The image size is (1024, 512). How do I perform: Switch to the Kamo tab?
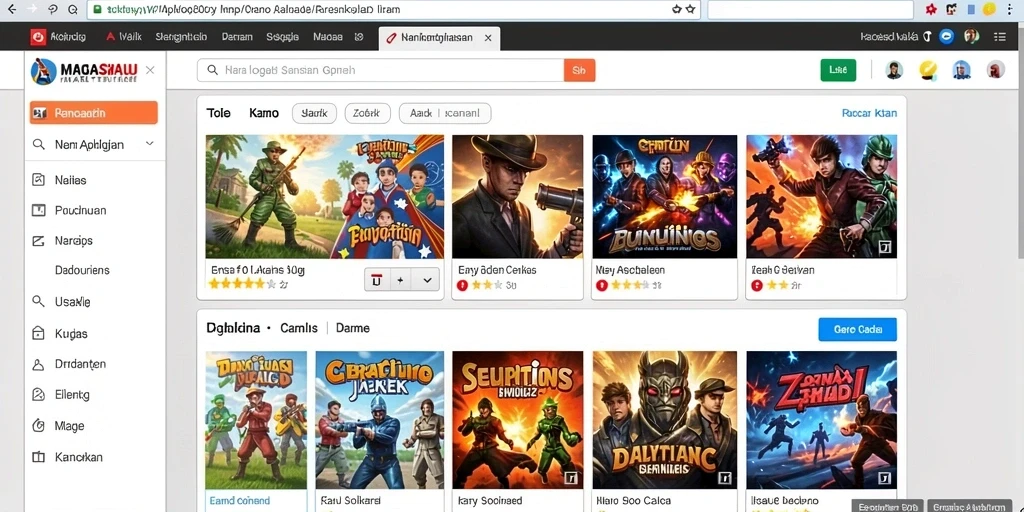264,113
